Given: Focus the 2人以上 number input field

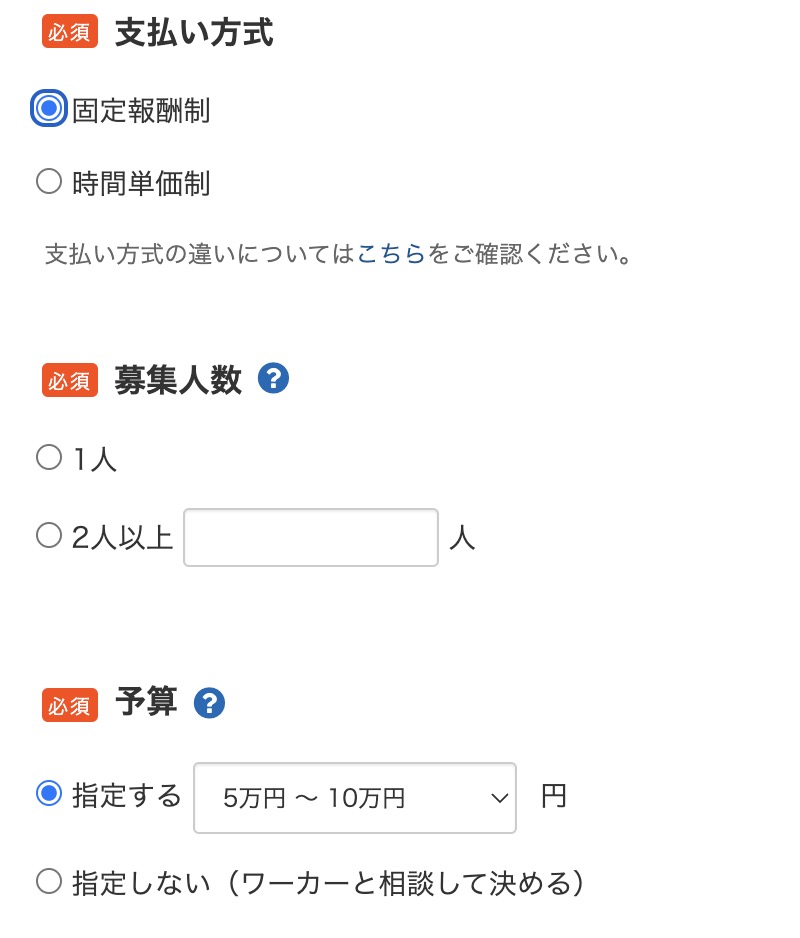Looking at the screenshot, I should (310, 537).
